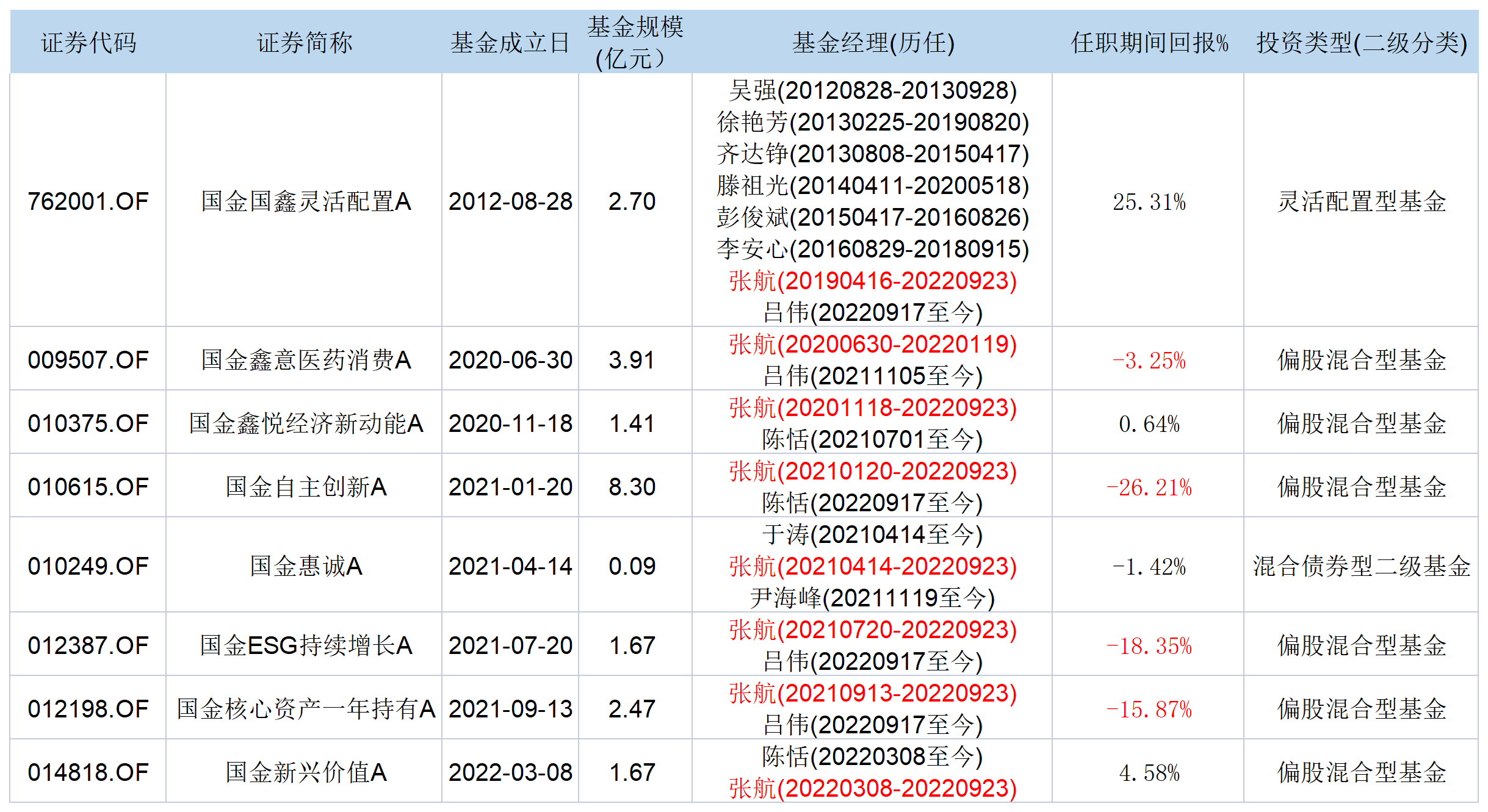Select the 任职期间回报% header cell
Viewport: 1488px width, 812px height.
[1149, 43]
